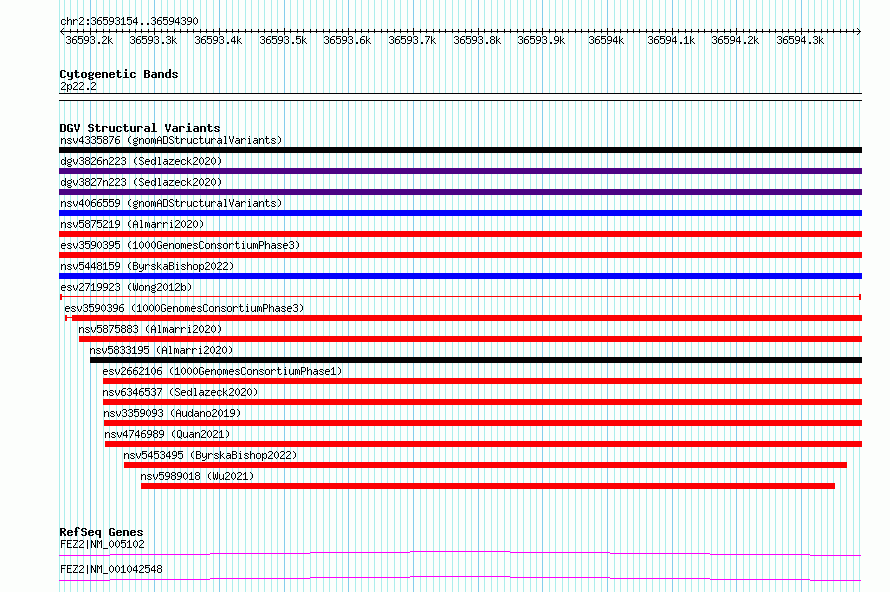This screenshot has height=592, width=890.
Task: Select the FEZ2 NM_001042548 magenta gene line
Action: pyautogui.click(x=460, y=578)
